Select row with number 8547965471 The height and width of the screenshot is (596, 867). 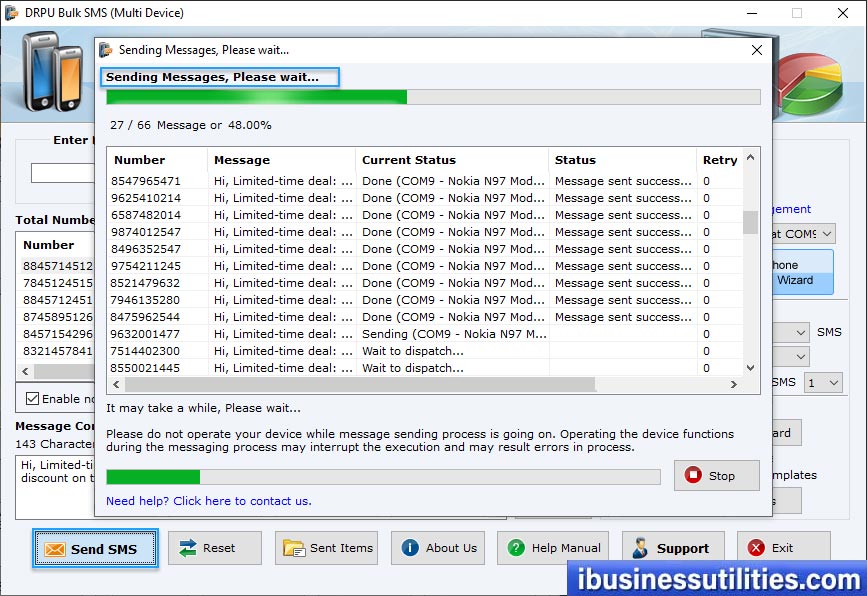point(425,181)
